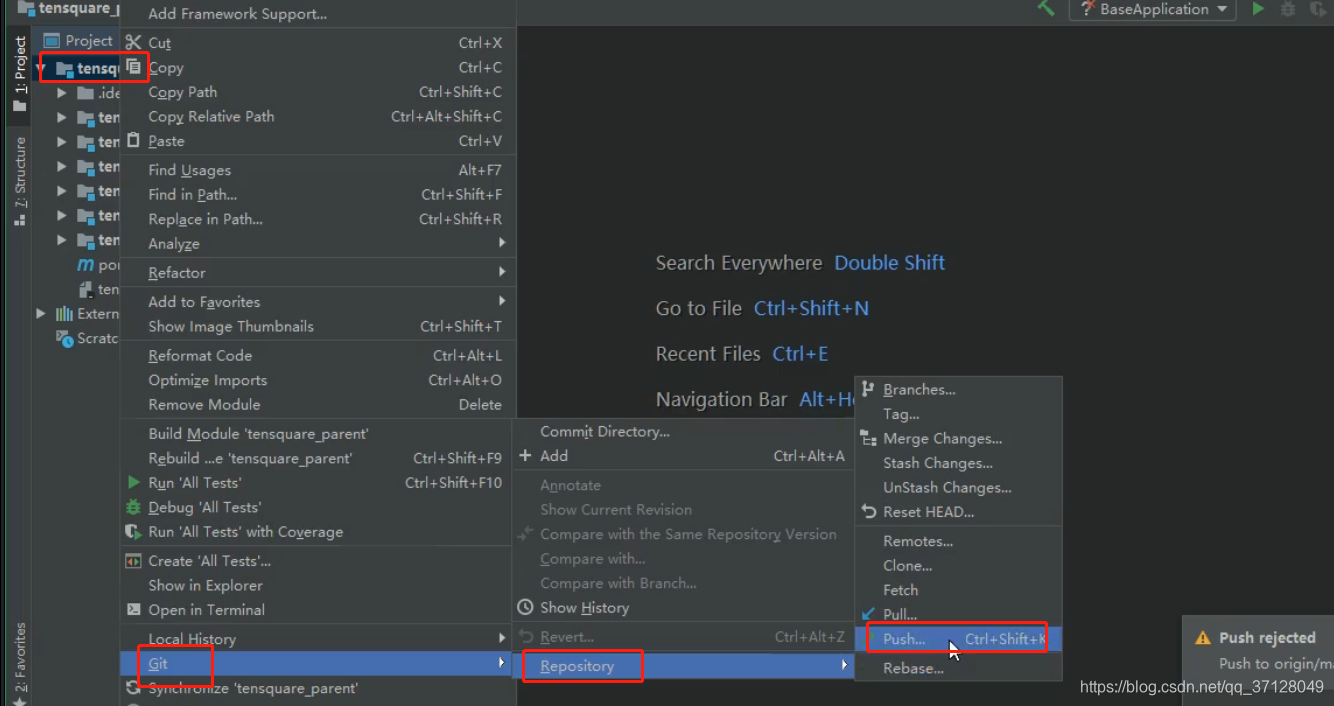The width and height of the screenshot is (1334, 706).
Task: Select Show Image Thumbnails menu item
Action: pos(317,326)
